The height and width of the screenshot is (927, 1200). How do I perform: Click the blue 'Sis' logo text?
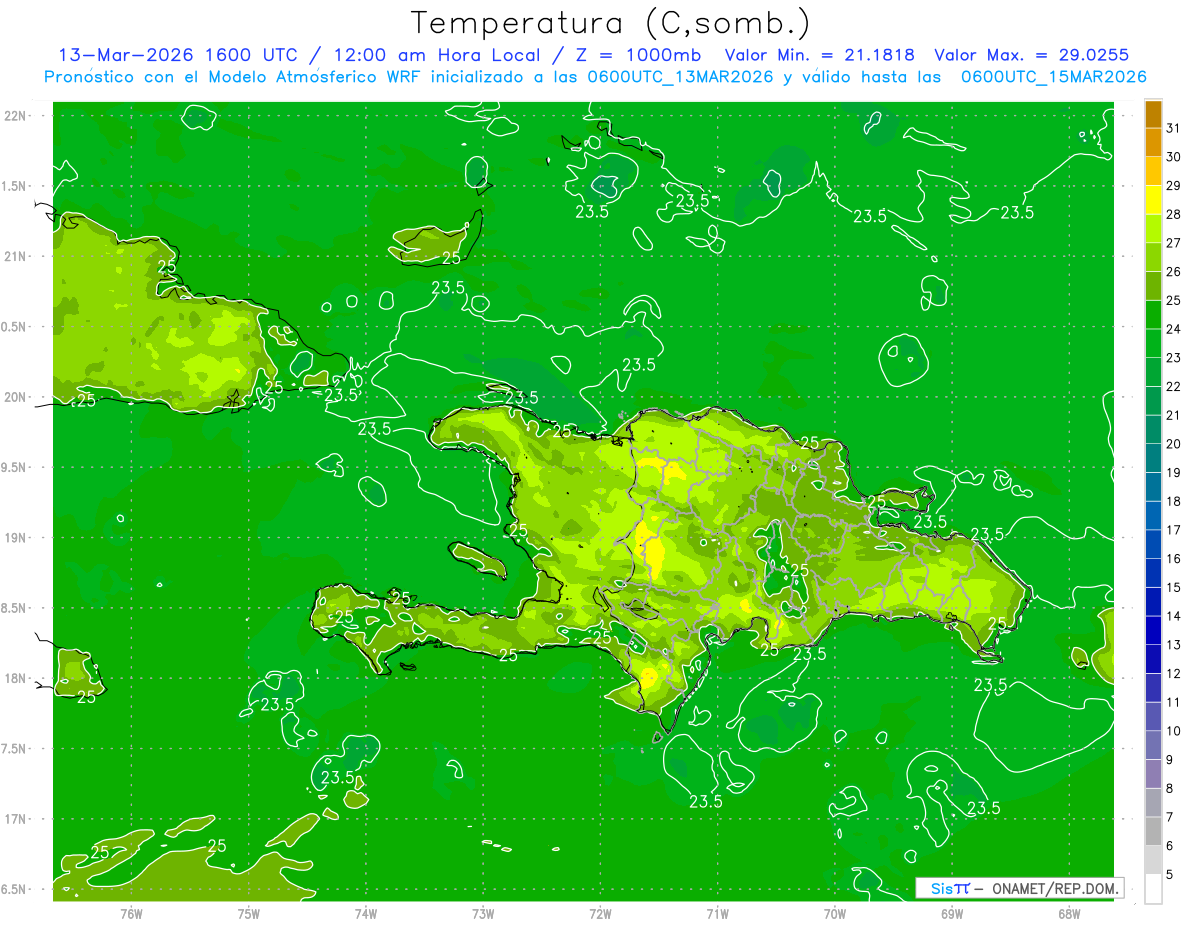click(941, 888)
